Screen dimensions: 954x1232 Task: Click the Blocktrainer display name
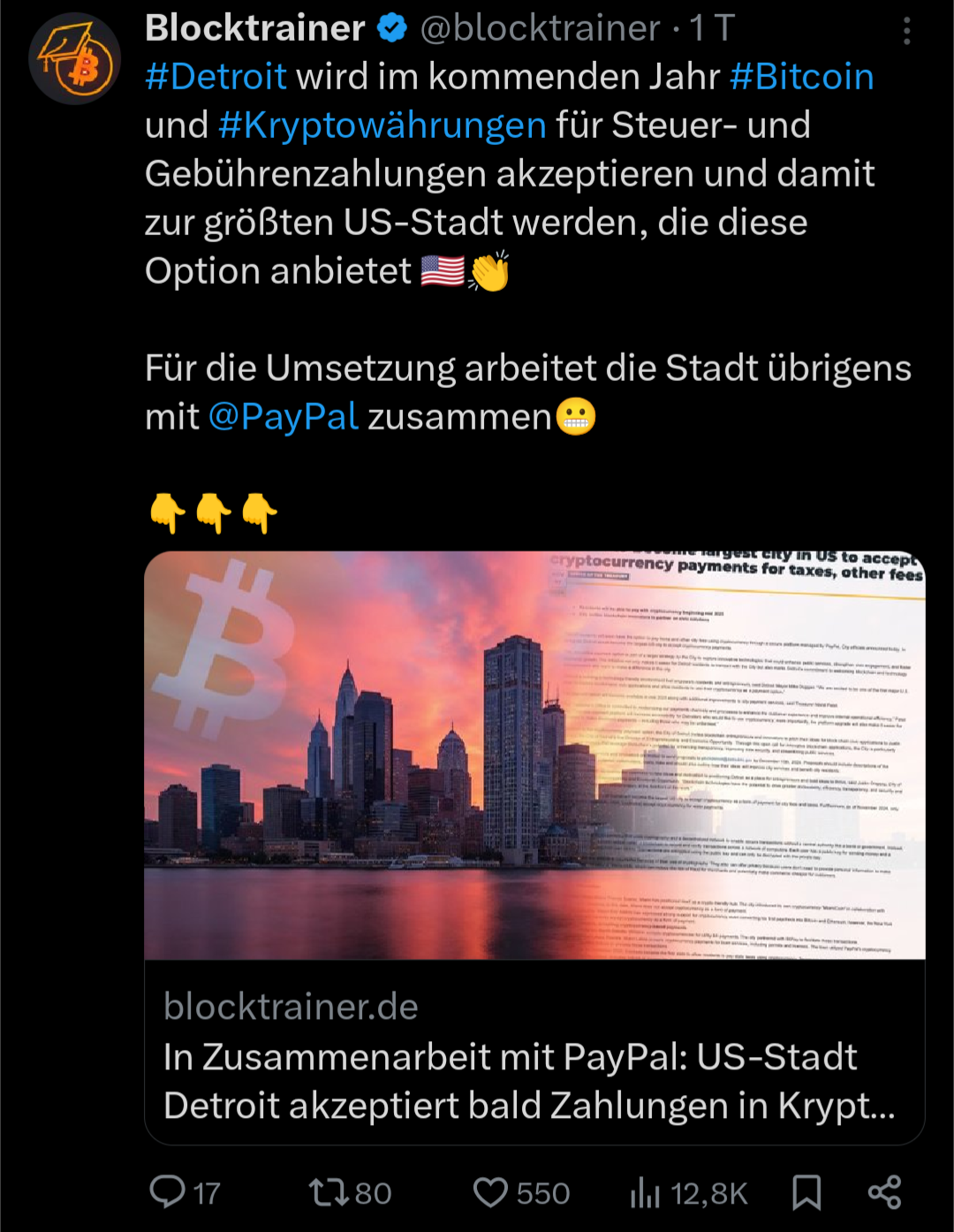point(255,28)
